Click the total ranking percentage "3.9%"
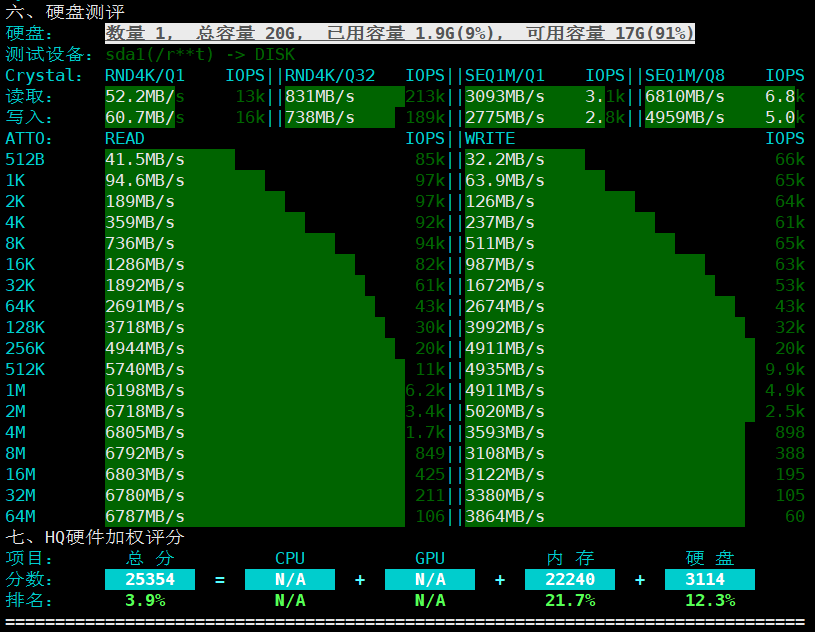Viewport: 815px width, 632px height. tap(145, 601)
